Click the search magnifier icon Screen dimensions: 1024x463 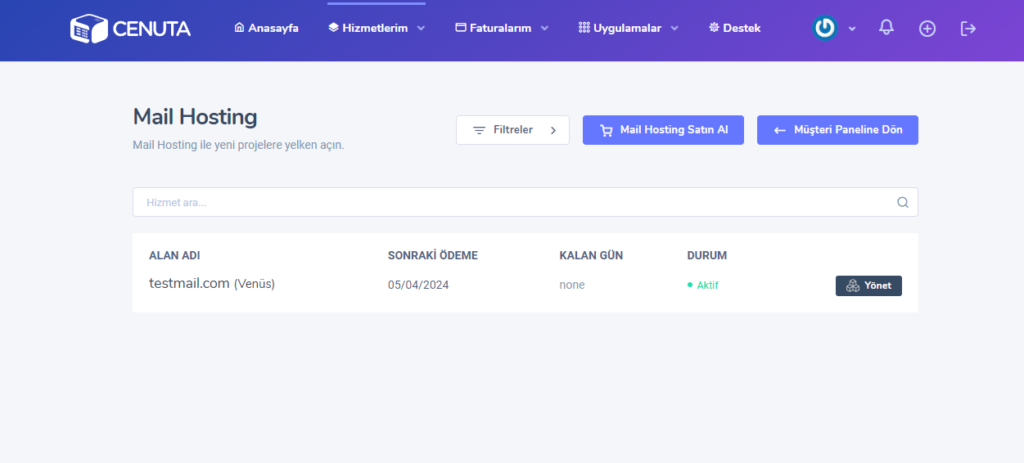click(x=903, y=202)
